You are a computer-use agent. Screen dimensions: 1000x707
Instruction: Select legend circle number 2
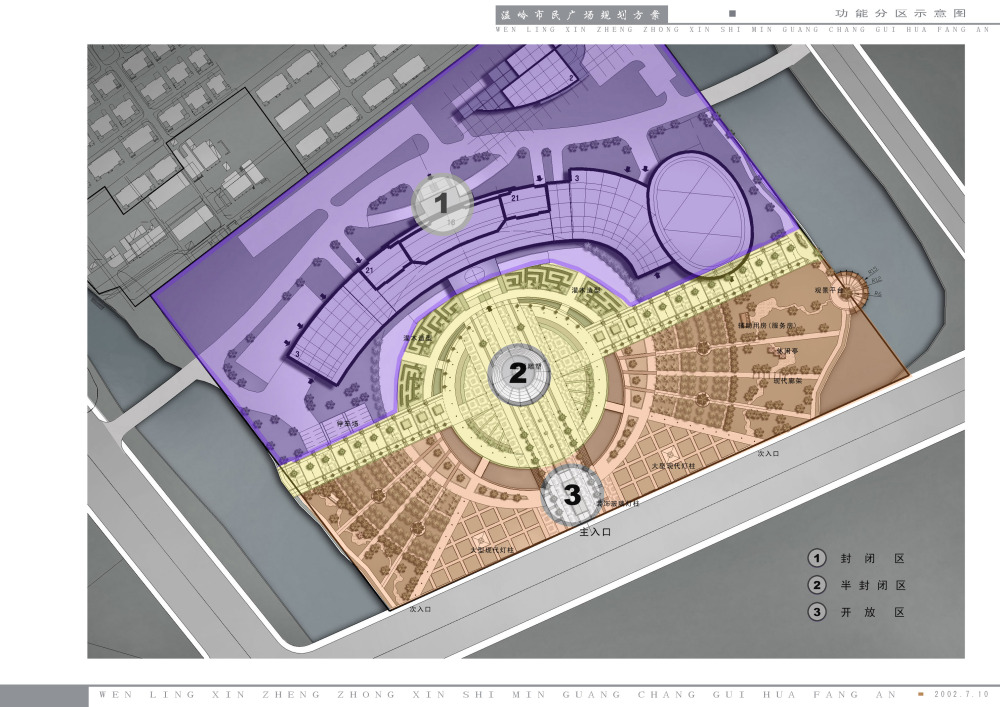pos(818,586)
